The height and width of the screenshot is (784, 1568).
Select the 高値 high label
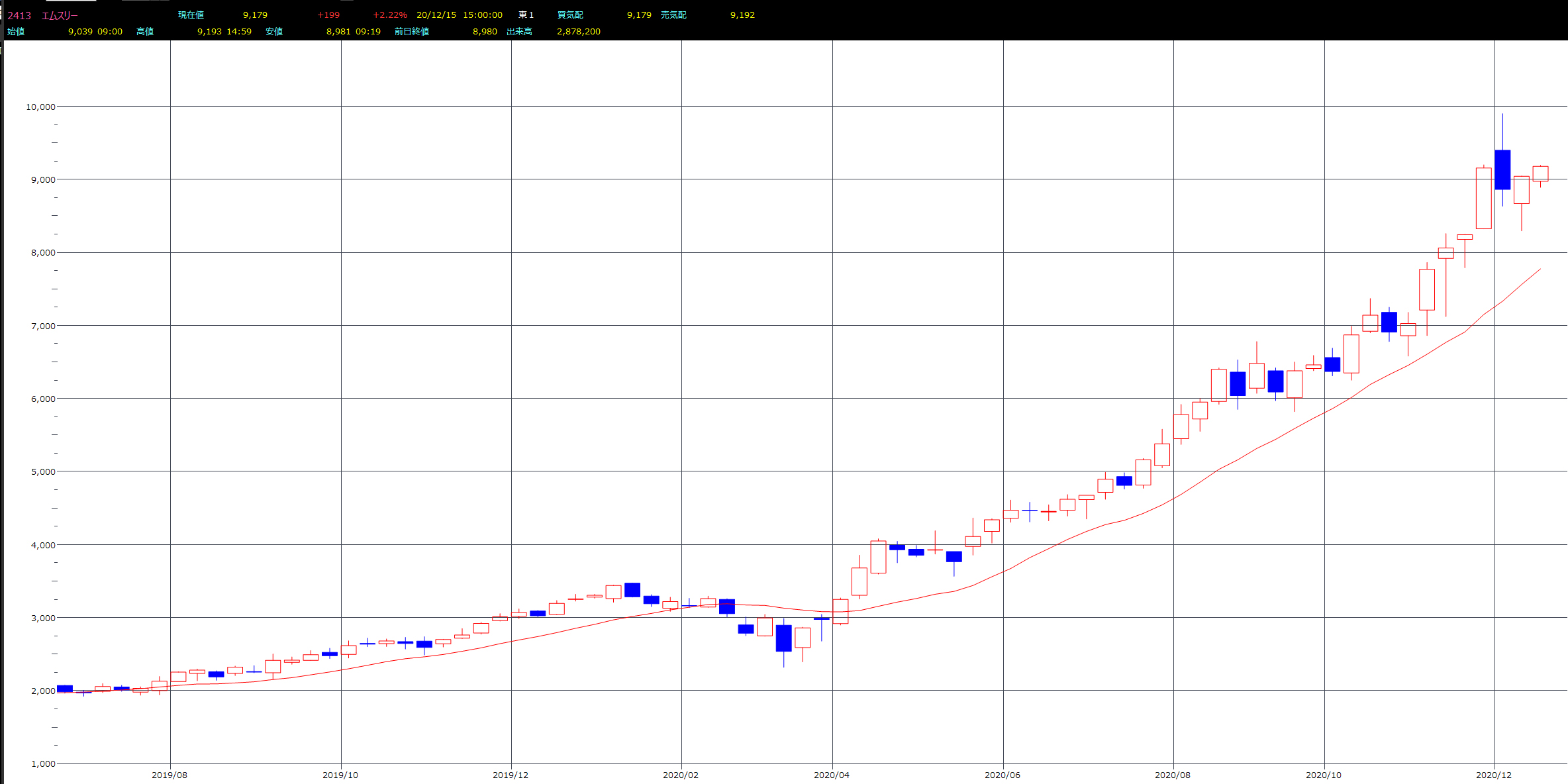(x=145, y=31)
